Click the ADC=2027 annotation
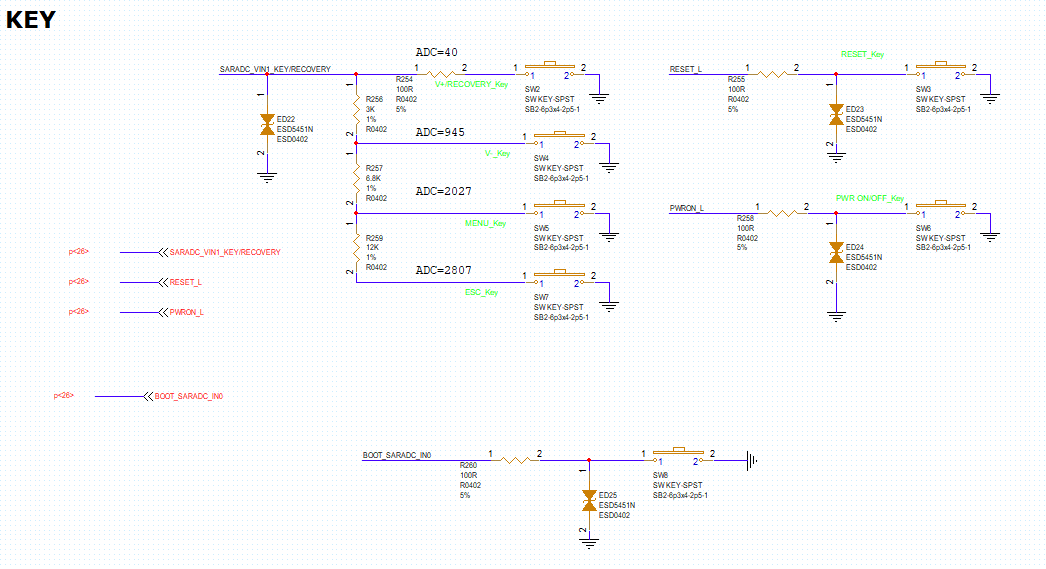 [x=443, y=191]
